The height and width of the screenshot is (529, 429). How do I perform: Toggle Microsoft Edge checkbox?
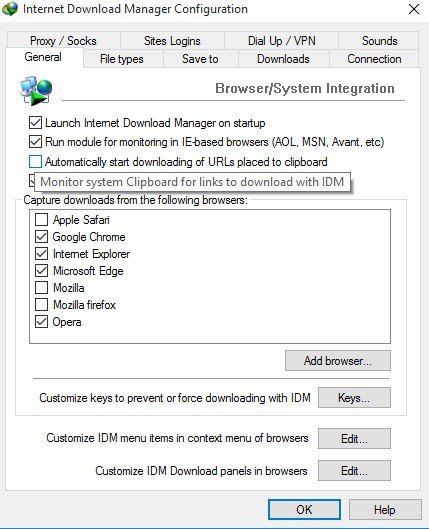tap(41, 271)
